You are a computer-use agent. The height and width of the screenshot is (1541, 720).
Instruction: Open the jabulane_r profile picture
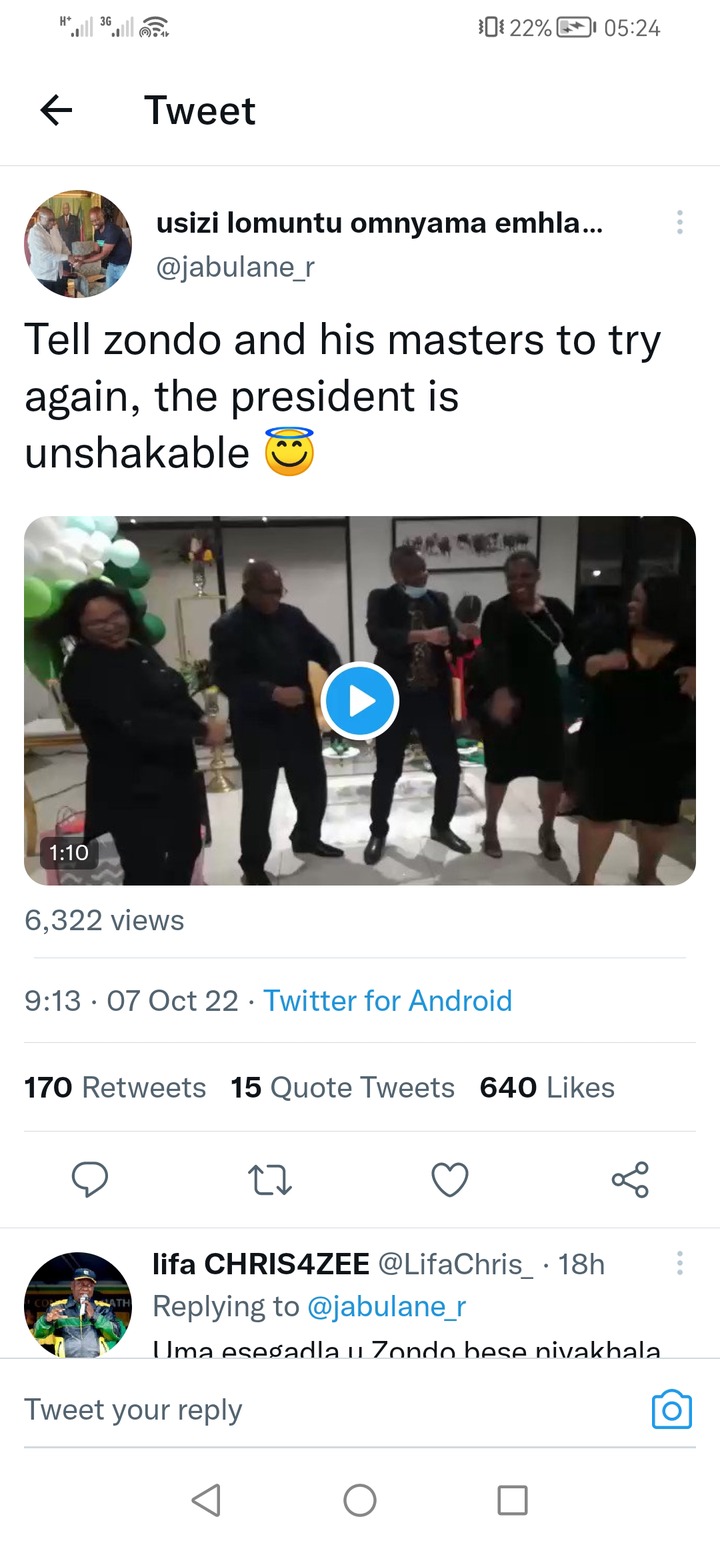[78, 244]
